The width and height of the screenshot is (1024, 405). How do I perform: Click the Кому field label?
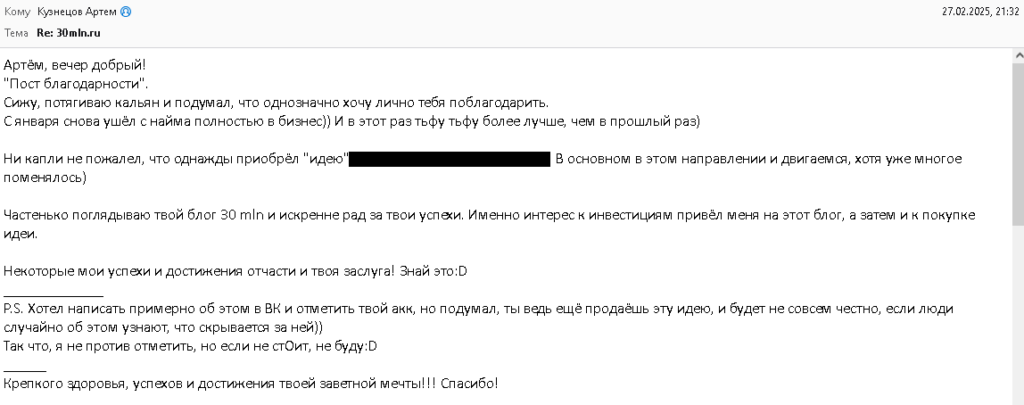[x=17, y=13]
